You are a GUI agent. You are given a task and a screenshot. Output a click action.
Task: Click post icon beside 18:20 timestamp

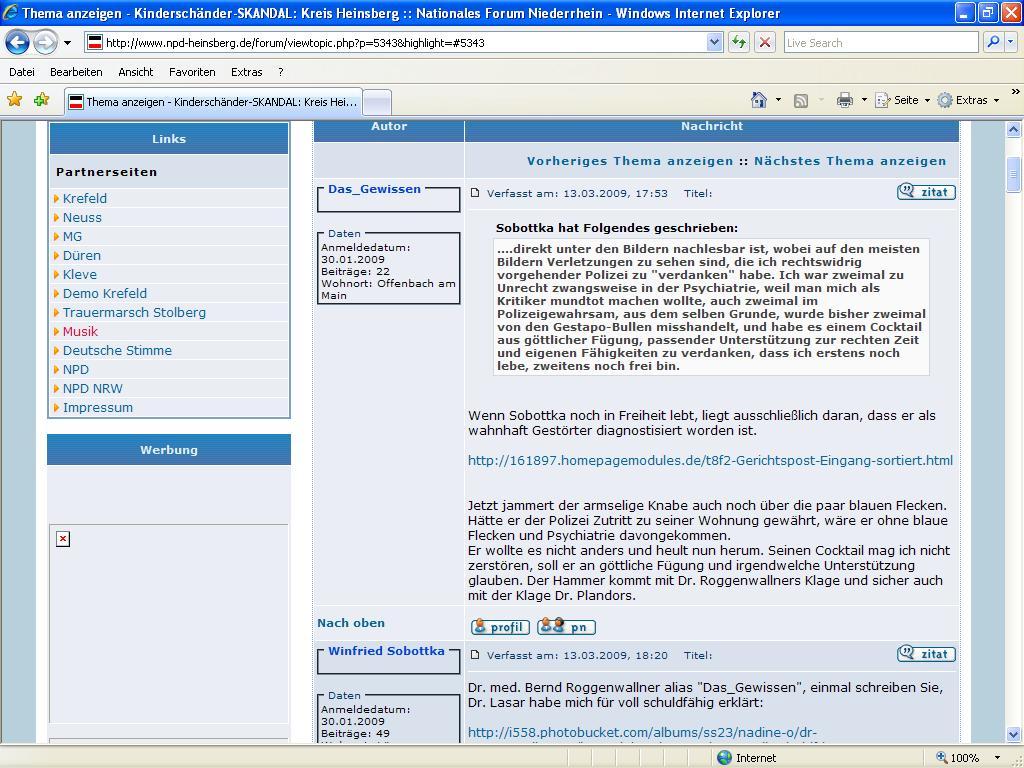click(475, 654)
